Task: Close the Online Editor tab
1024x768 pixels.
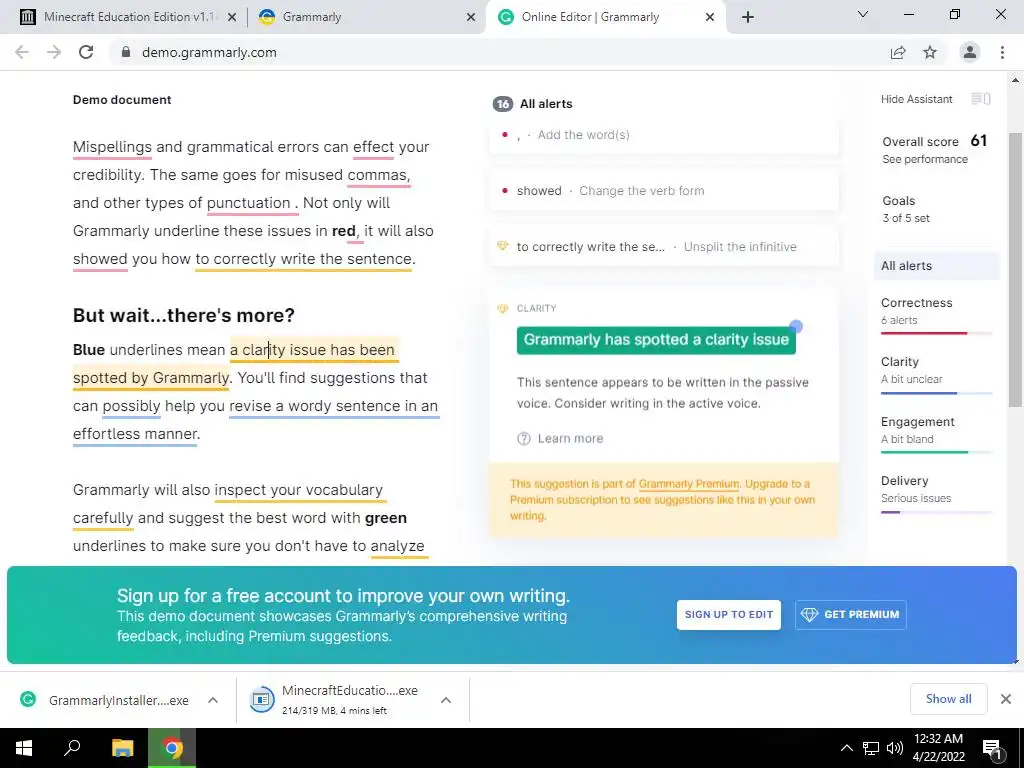Action: tap(710, 18)
